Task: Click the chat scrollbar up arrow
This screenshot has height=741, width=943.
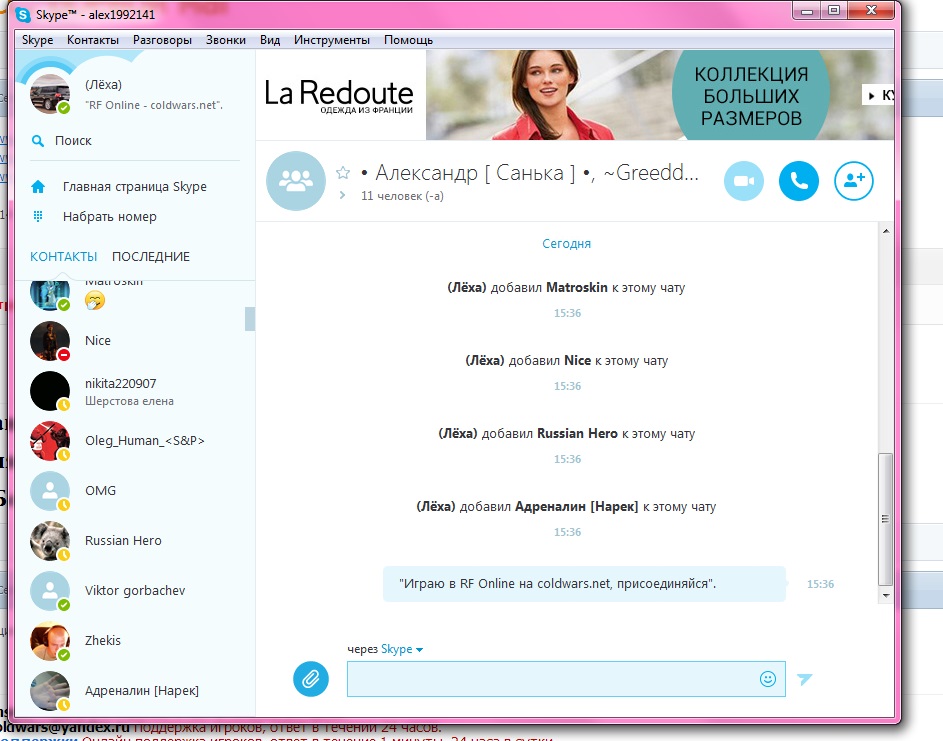Action: tap(885, 231)
